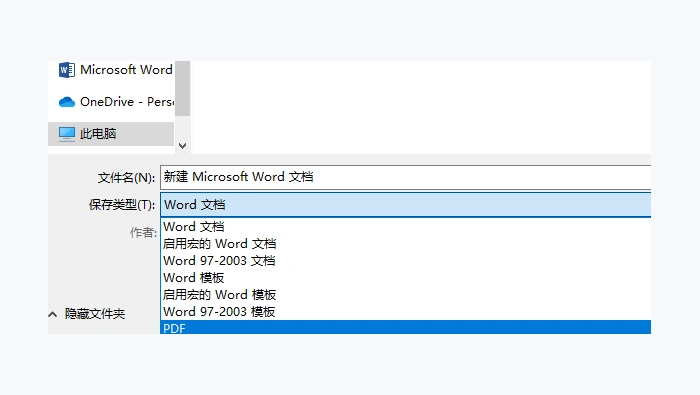Choose 'Word 97-2003 模板' file type
Screen dimensions: 700x395
pos(405,312)
